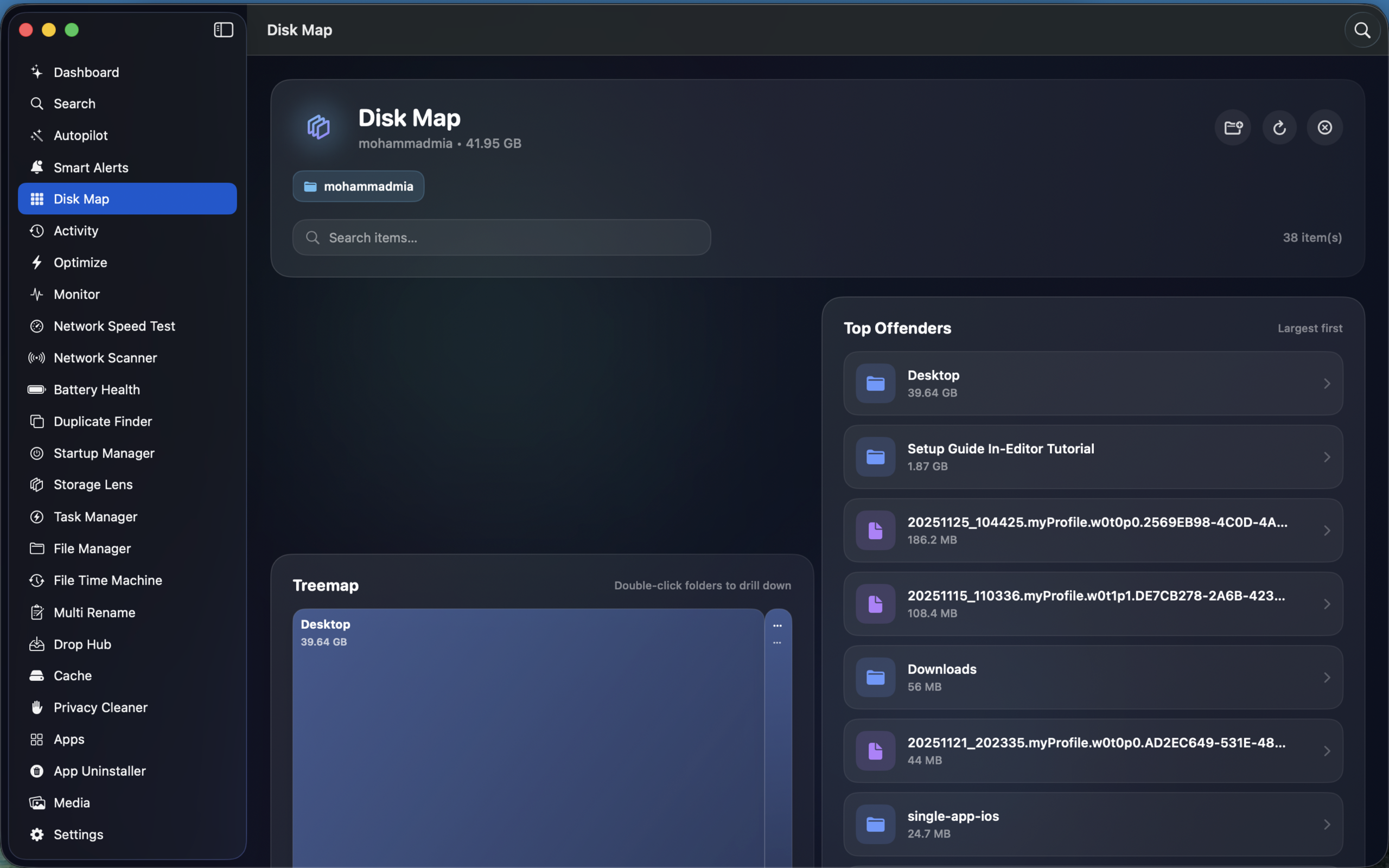1389x868 pixels.
Task: Open Smart Alerts bell icon
Action: click(x=37, y=167)
